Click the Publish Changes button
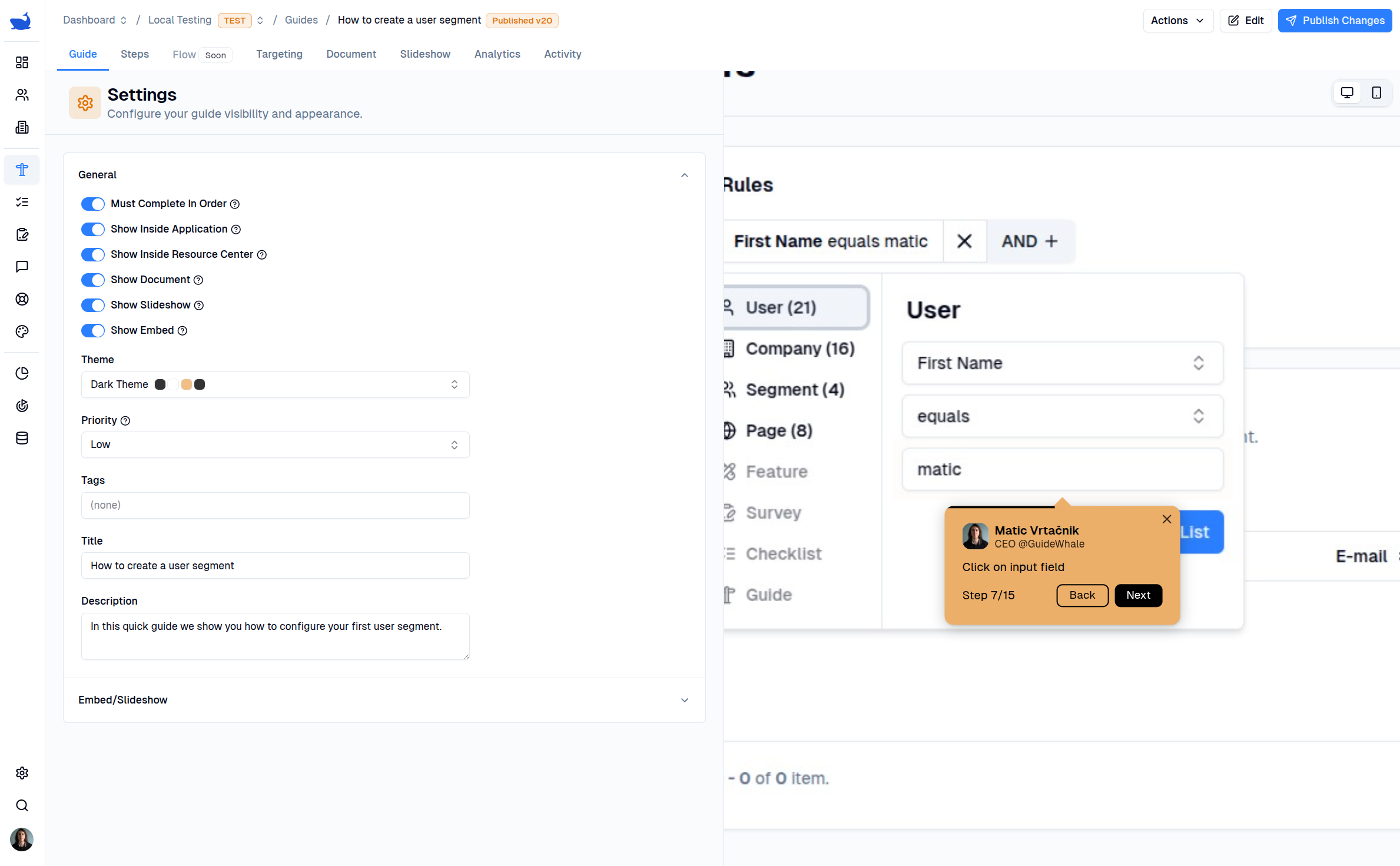Viewport: 1400px width, 866px height. pyautogui.click(x=1335, y=21)
